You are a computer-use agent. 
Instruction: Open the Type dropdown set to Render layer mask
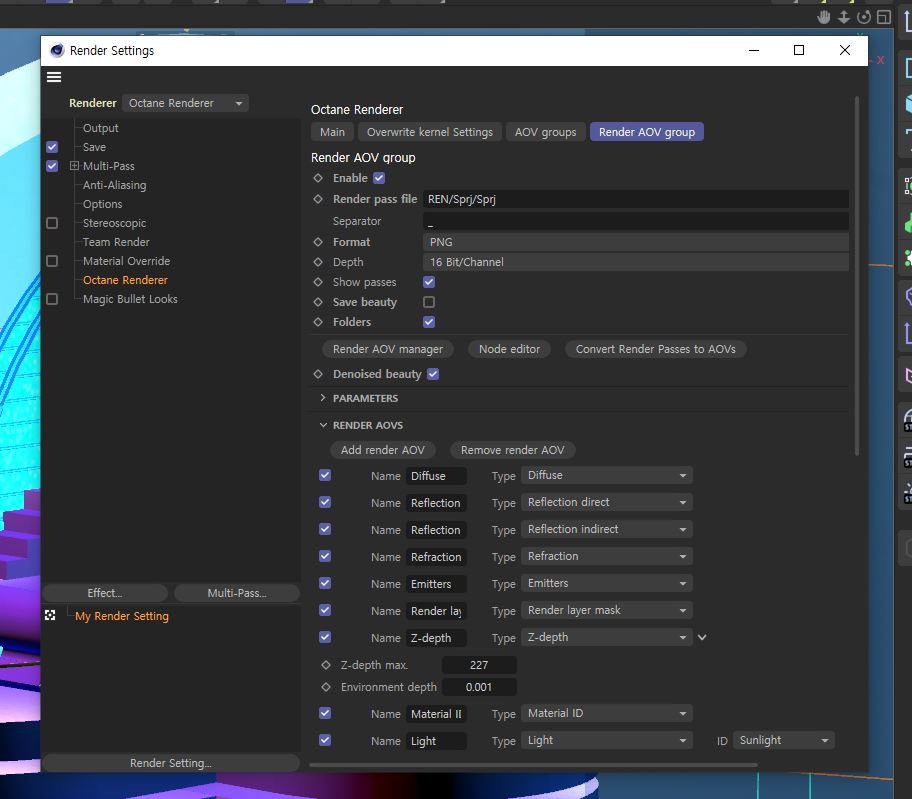[x=607, y=610]
